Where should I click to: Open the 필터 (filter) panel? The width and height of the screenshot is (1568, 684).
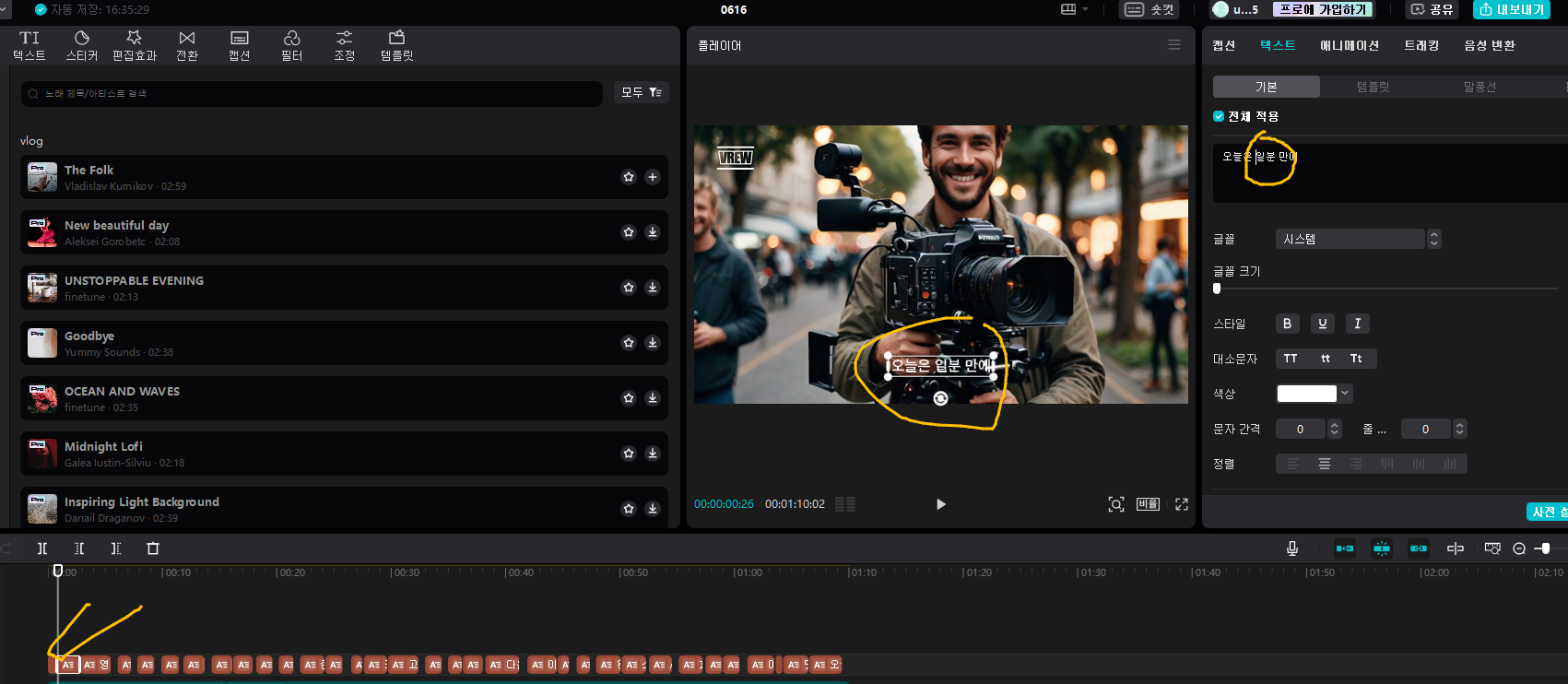point(291,45)
